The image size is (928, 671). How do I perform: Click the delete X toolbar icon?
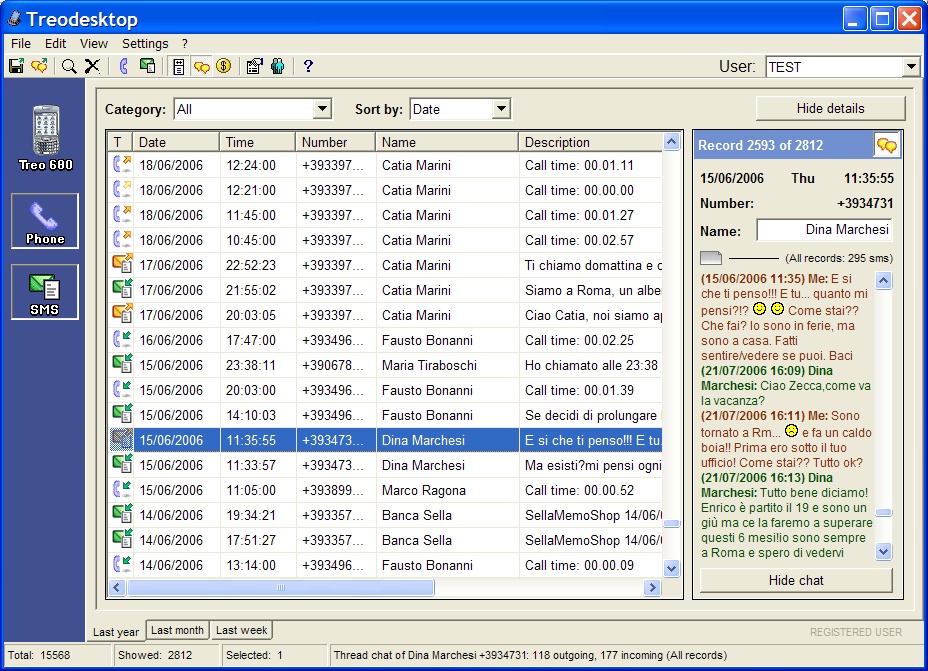coord(92,66)
